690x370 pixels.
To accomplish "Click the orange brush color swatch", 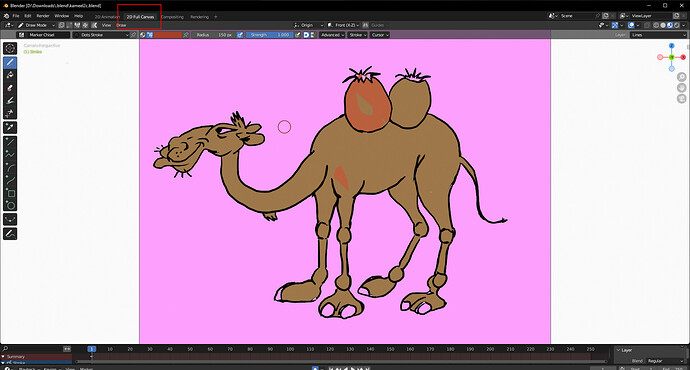I will [167, 35].
